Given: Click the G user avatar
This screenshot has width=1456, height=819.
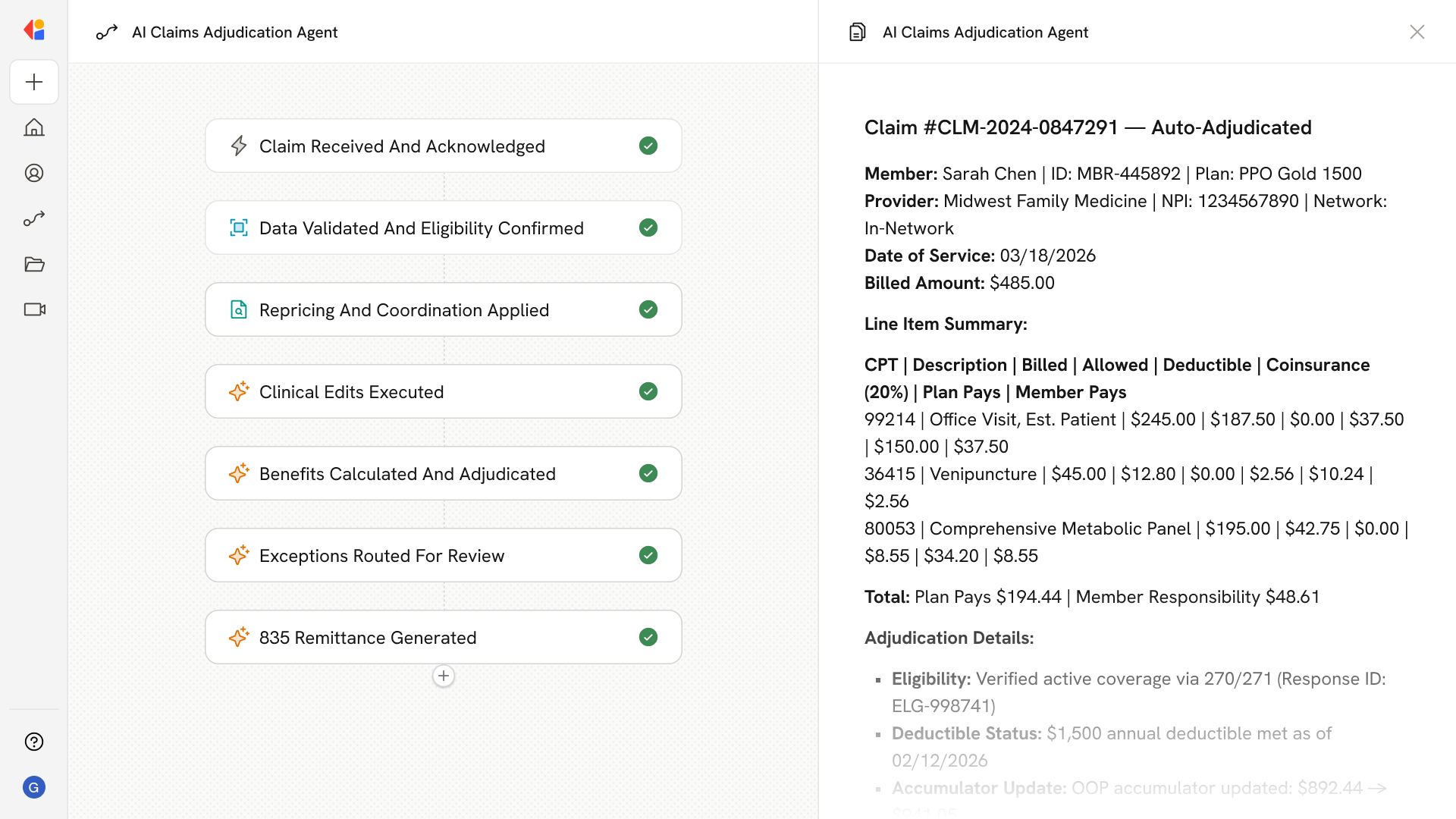Looking at the screenshot, I should pyautogui.click(x=34, y=787).
